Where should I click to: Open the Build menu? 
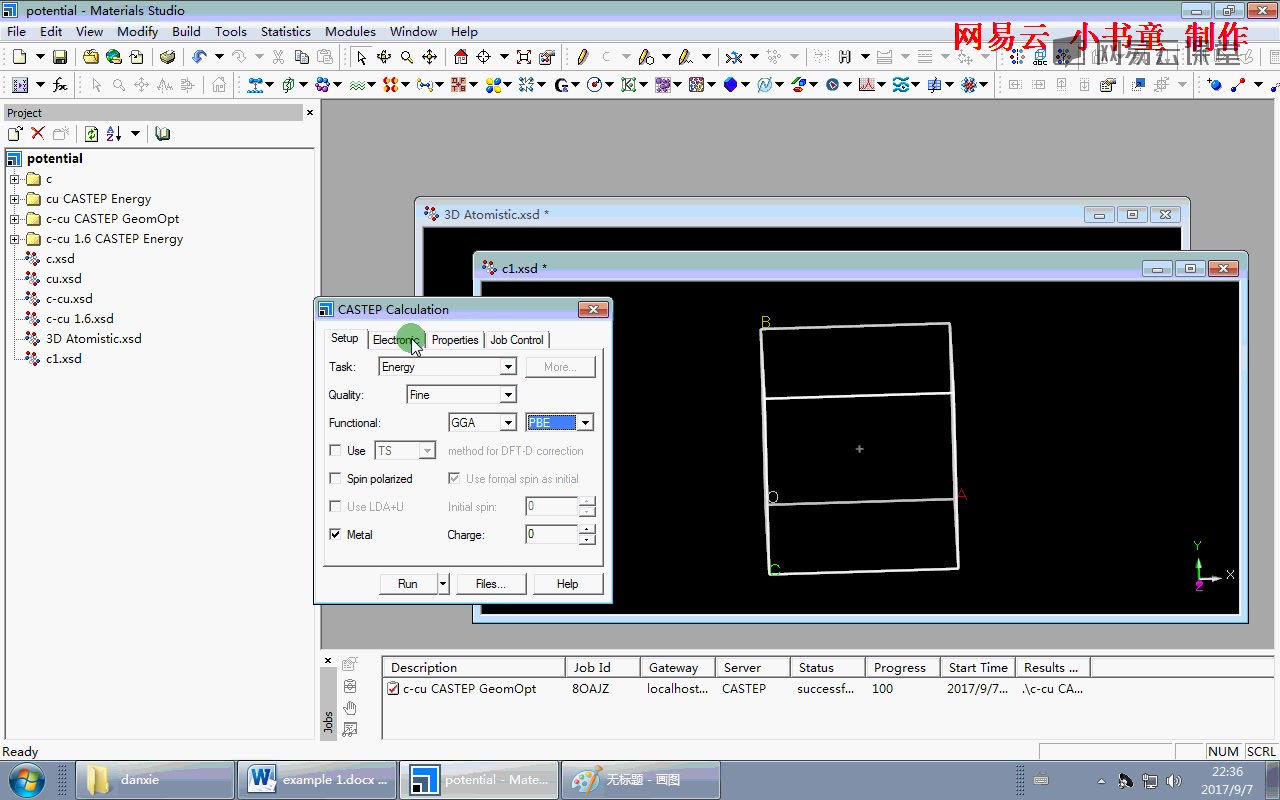click(x=186, y=31)
